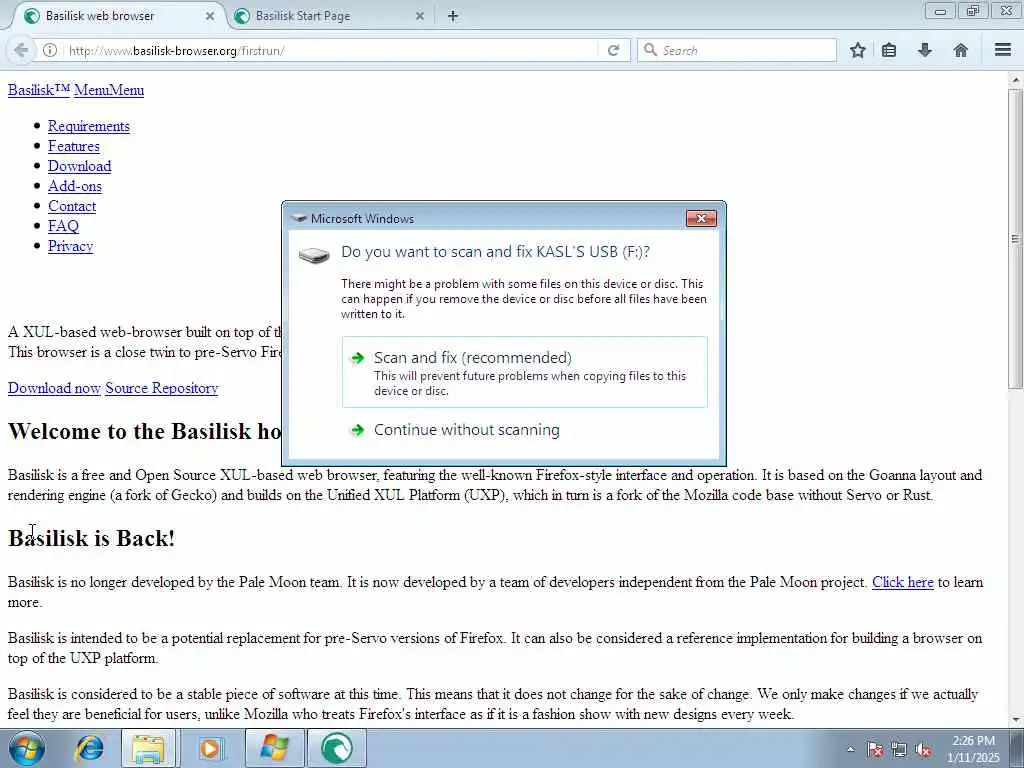Go back using the browser back arrow
This screenshot has height=768, width=1024.
(21, 50)
